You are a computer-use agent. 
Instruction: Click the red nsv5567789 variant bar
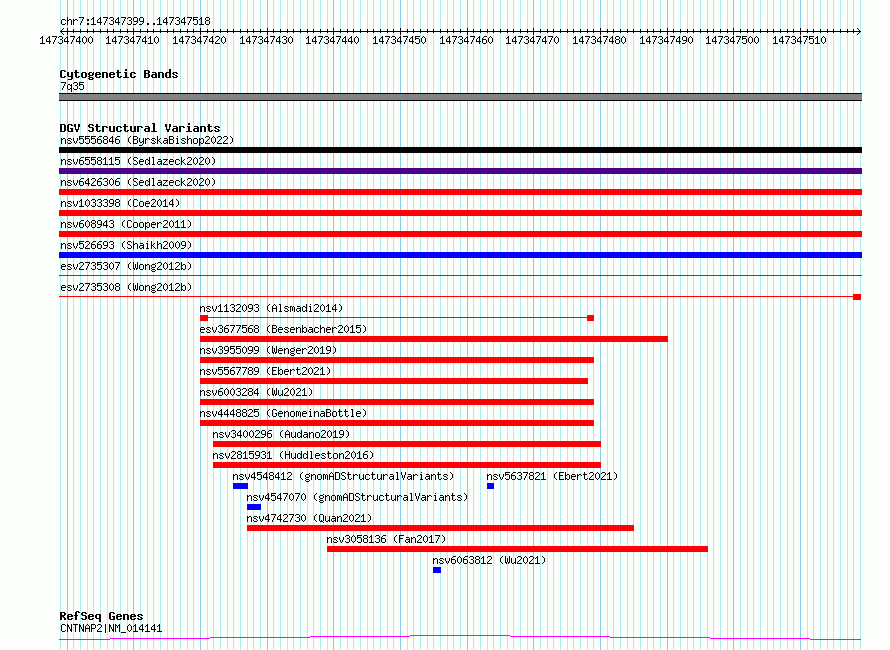[x=394, y=381]
